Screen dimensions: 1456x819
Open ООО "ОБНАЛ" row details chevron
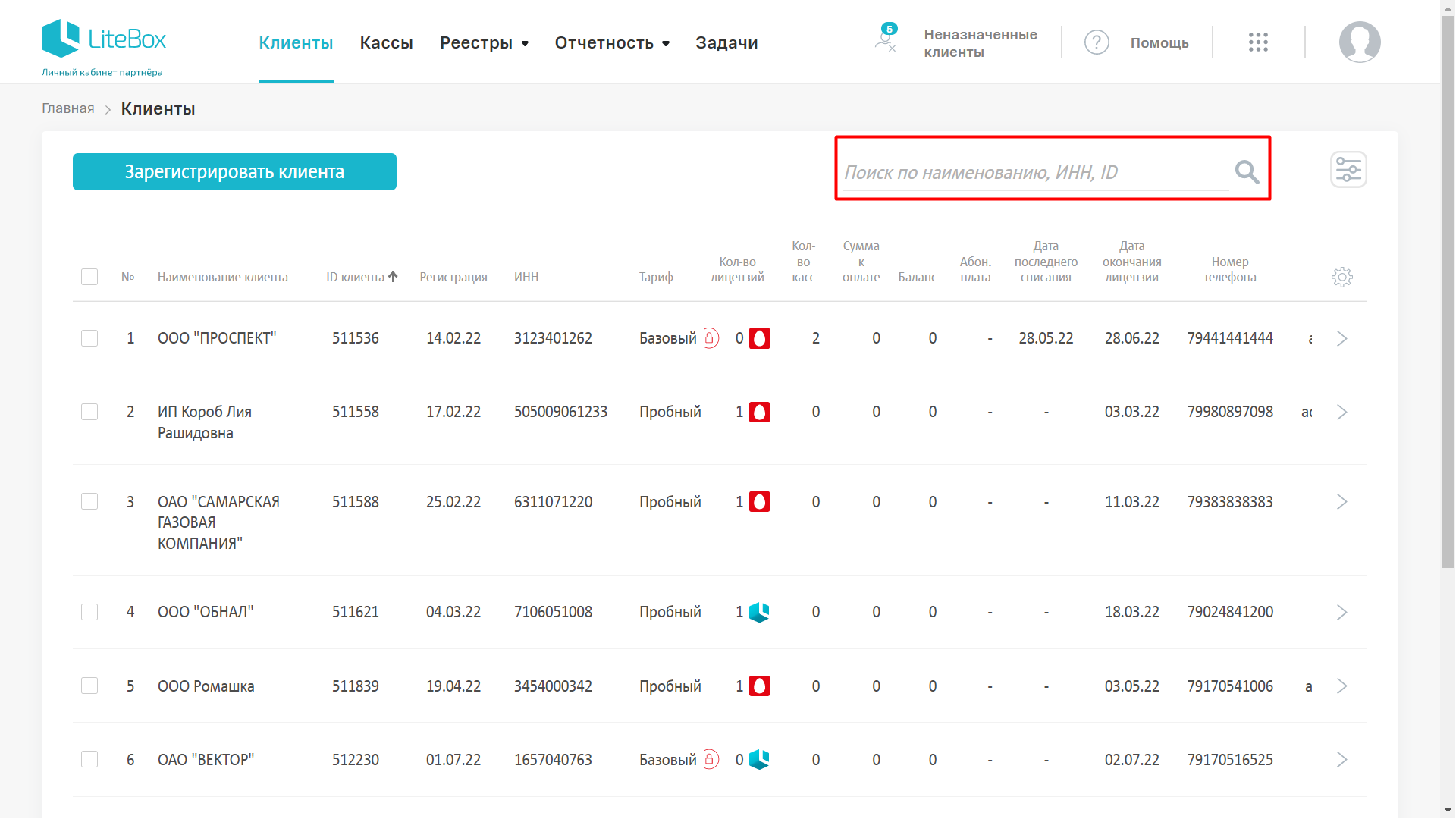pos(1341,613)
